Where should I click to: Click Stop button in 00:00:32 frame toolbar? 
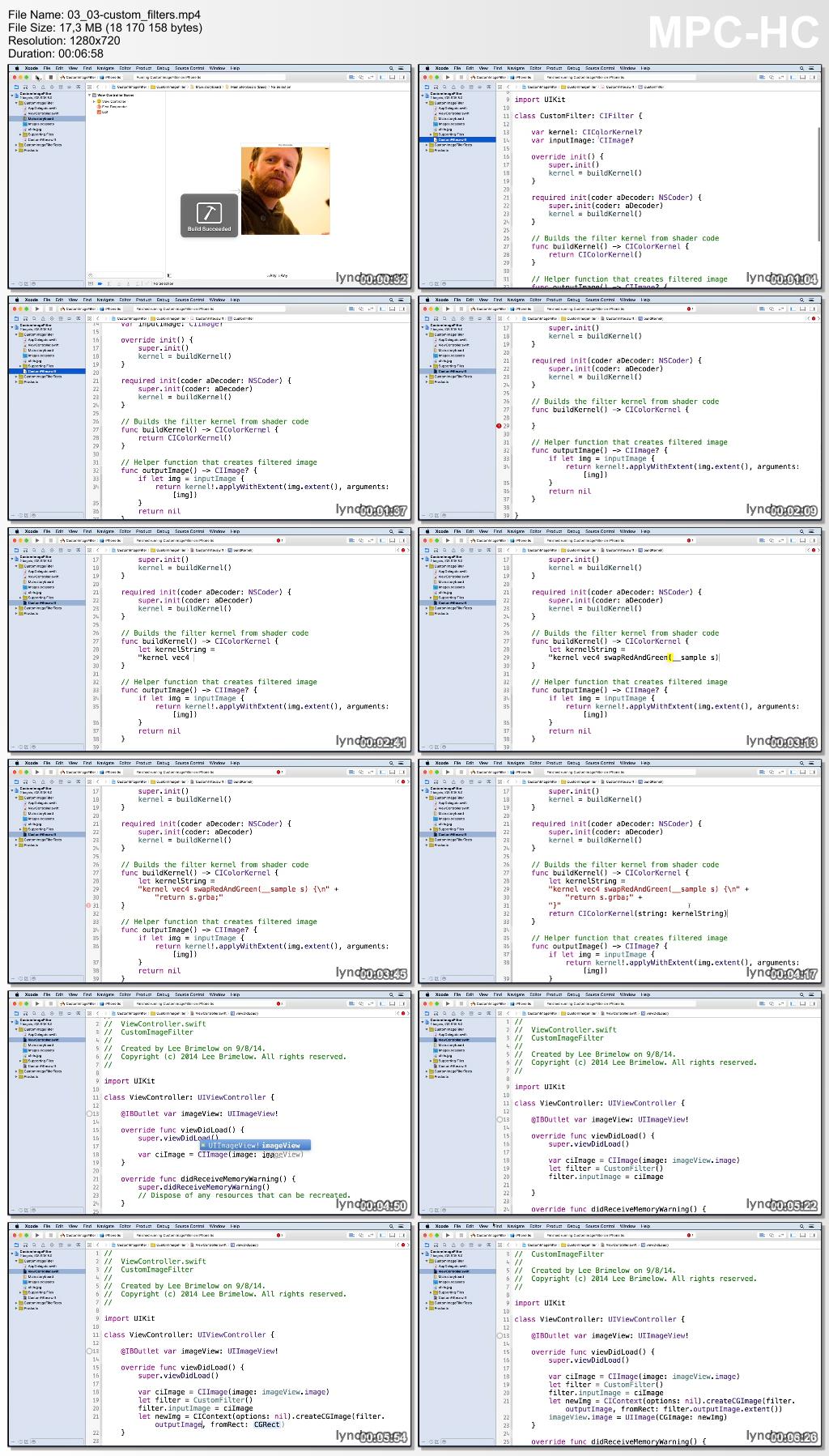tap(50, 77)
